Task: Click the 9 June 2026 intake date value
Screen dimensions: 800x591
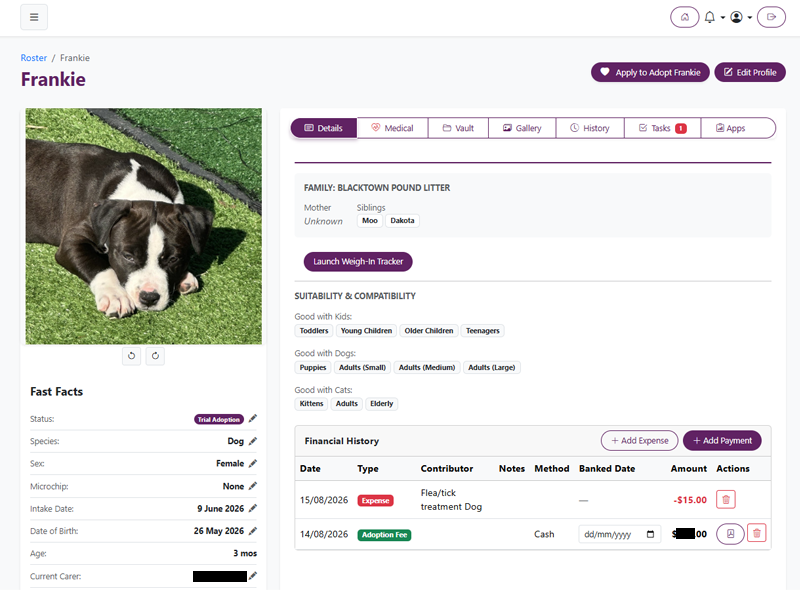Action: (220, 509)
